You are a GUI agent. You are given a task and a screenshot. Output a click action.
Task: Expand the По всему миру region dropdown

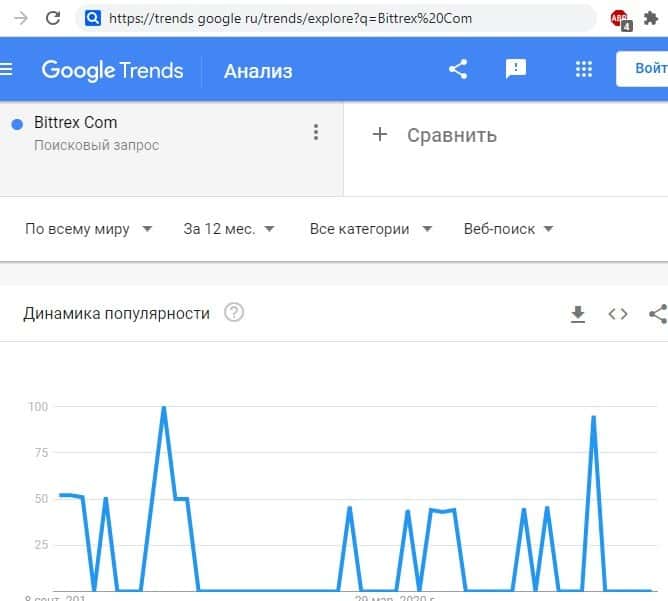click(x=88, y=229)
